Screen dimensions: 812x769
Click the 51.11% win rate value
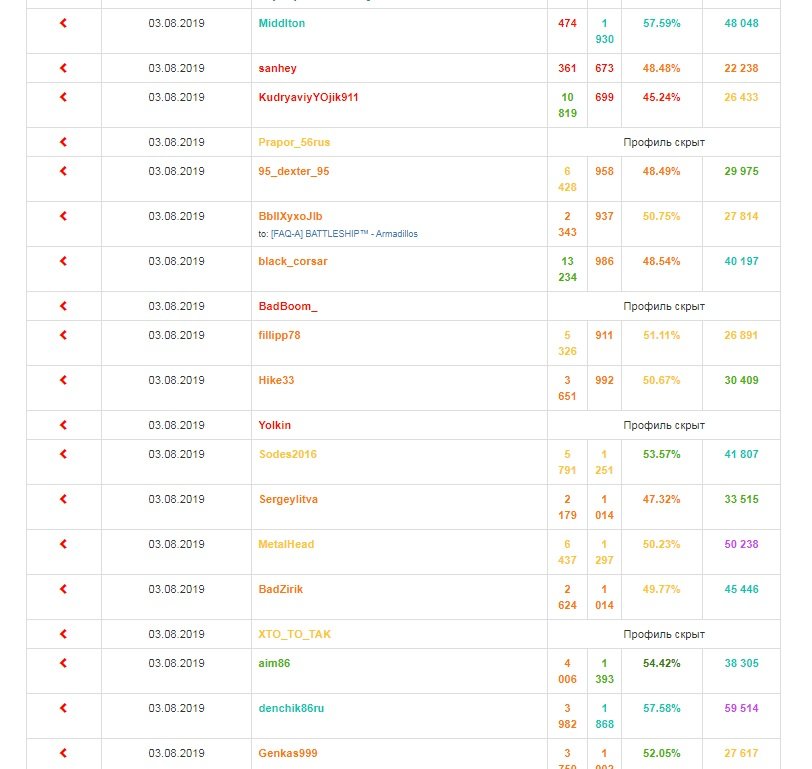(x=662, y=336)
